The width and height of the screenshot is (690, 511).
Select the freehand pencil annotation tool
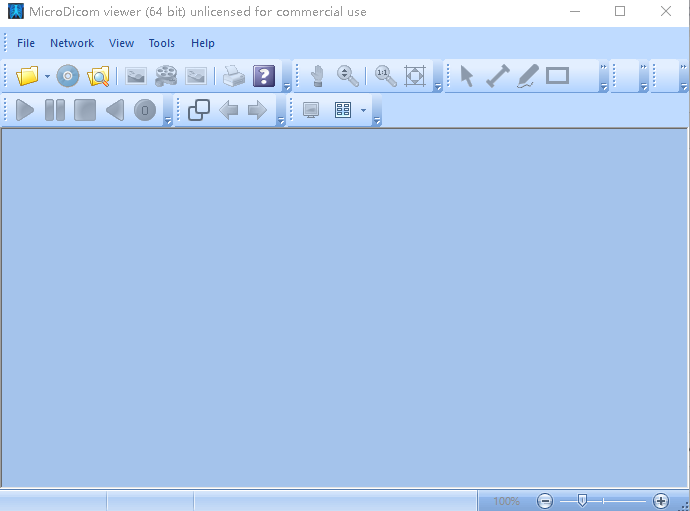point(528,76)
